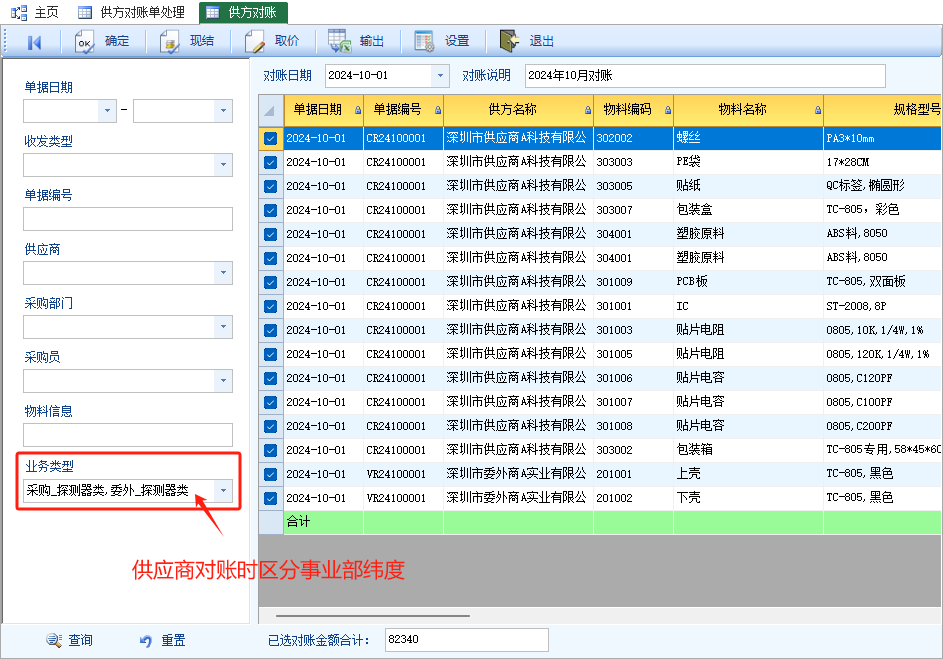Uncheck the row for 螺丝
Image resolution: width=943 pixels, height=659 pixels.
coord(271,138)
